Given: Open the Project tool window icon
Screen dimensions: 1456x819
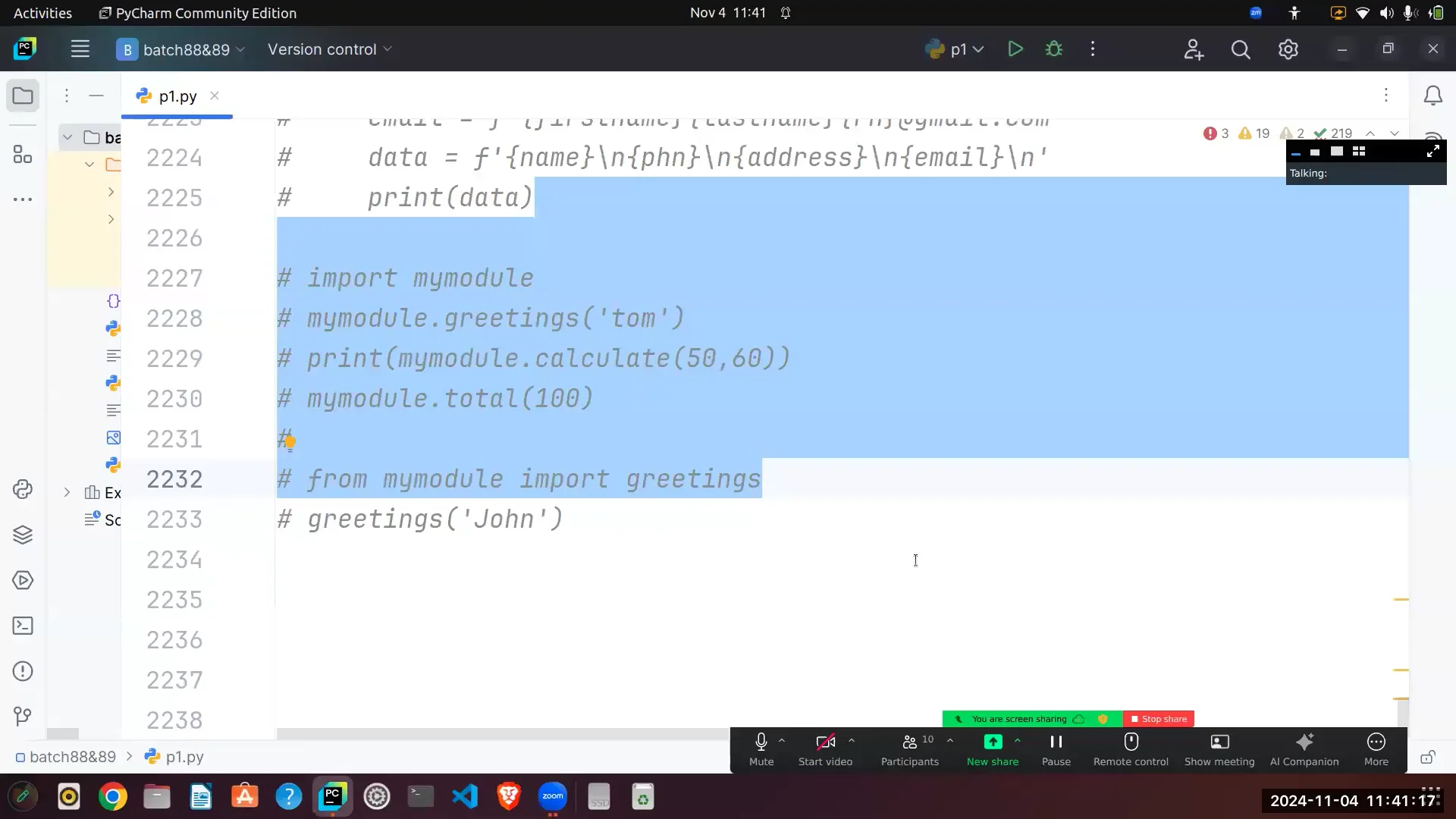Looking at the screenshot, I should coord(22,96).
